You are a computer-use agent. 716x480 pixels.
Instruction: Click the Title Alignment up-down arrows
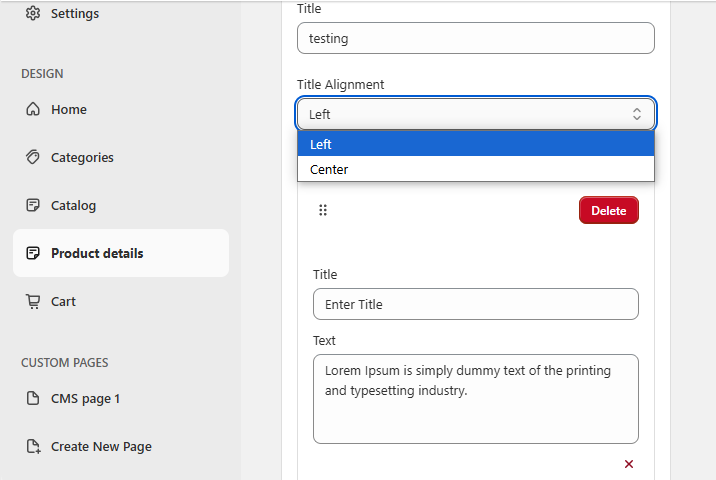click(x=637, y=114)
